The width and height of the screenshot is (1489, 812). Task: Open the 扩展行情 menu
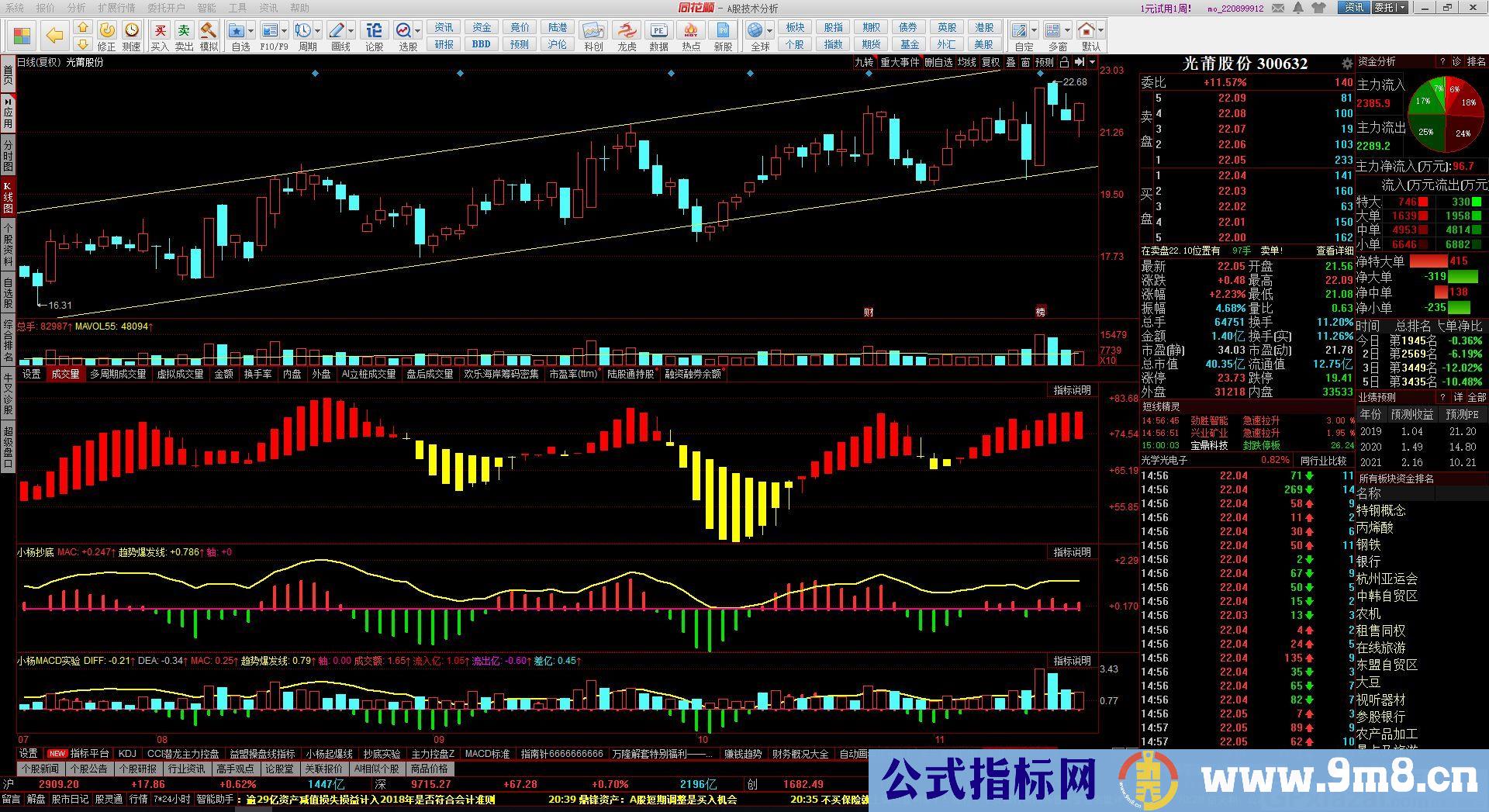click(x=116, y=8)
